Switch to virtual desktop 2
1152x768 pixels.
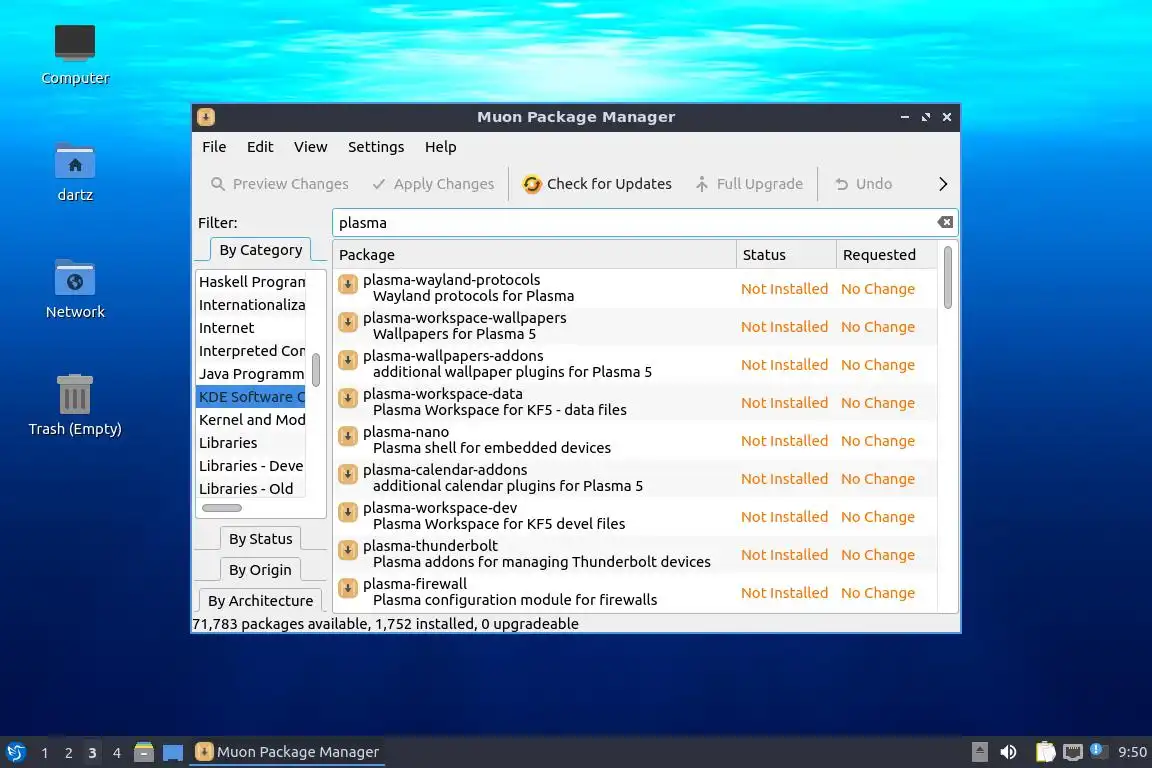(x=68, y=753)
